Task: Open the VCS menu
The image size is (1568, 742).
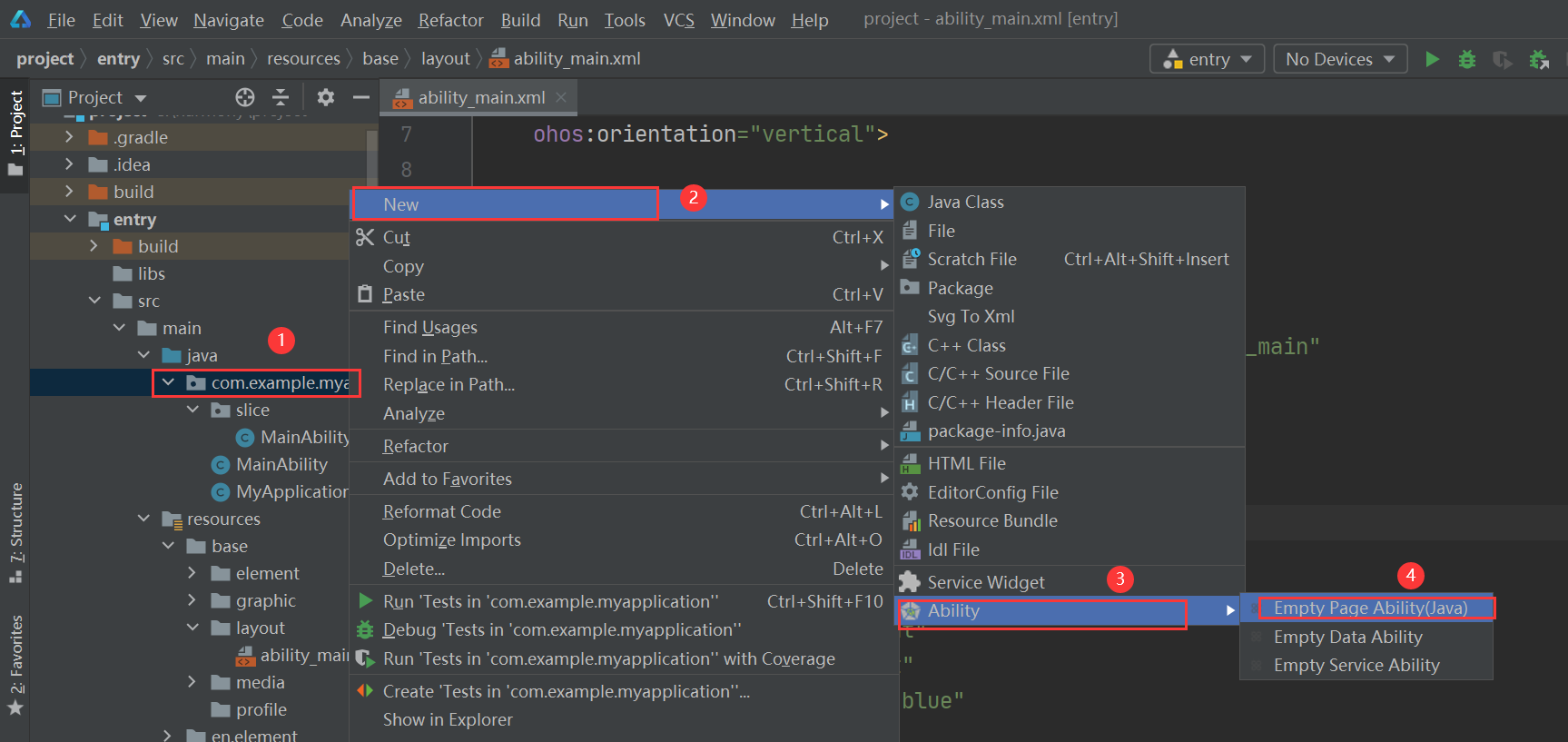Action: [678, 20]
